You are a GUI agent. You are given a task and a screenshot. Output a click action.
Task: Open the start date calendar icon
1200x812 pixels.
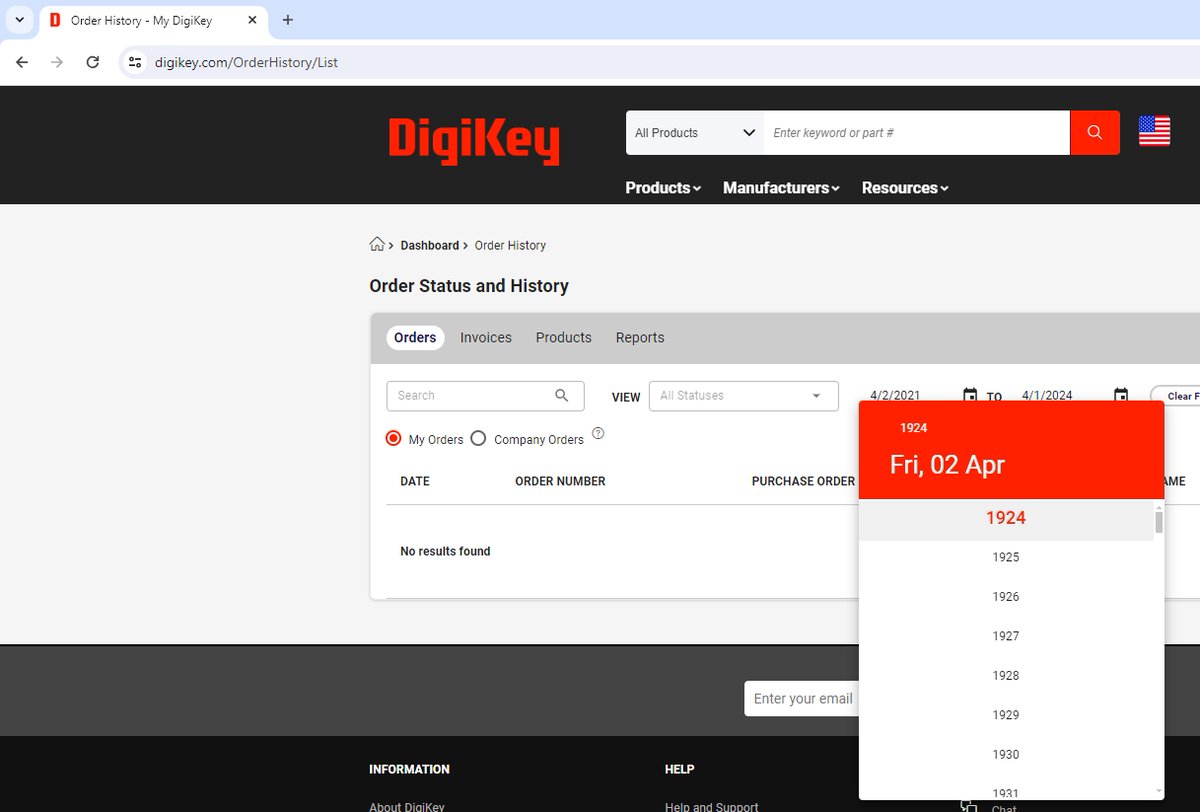[x=969, y=395]
